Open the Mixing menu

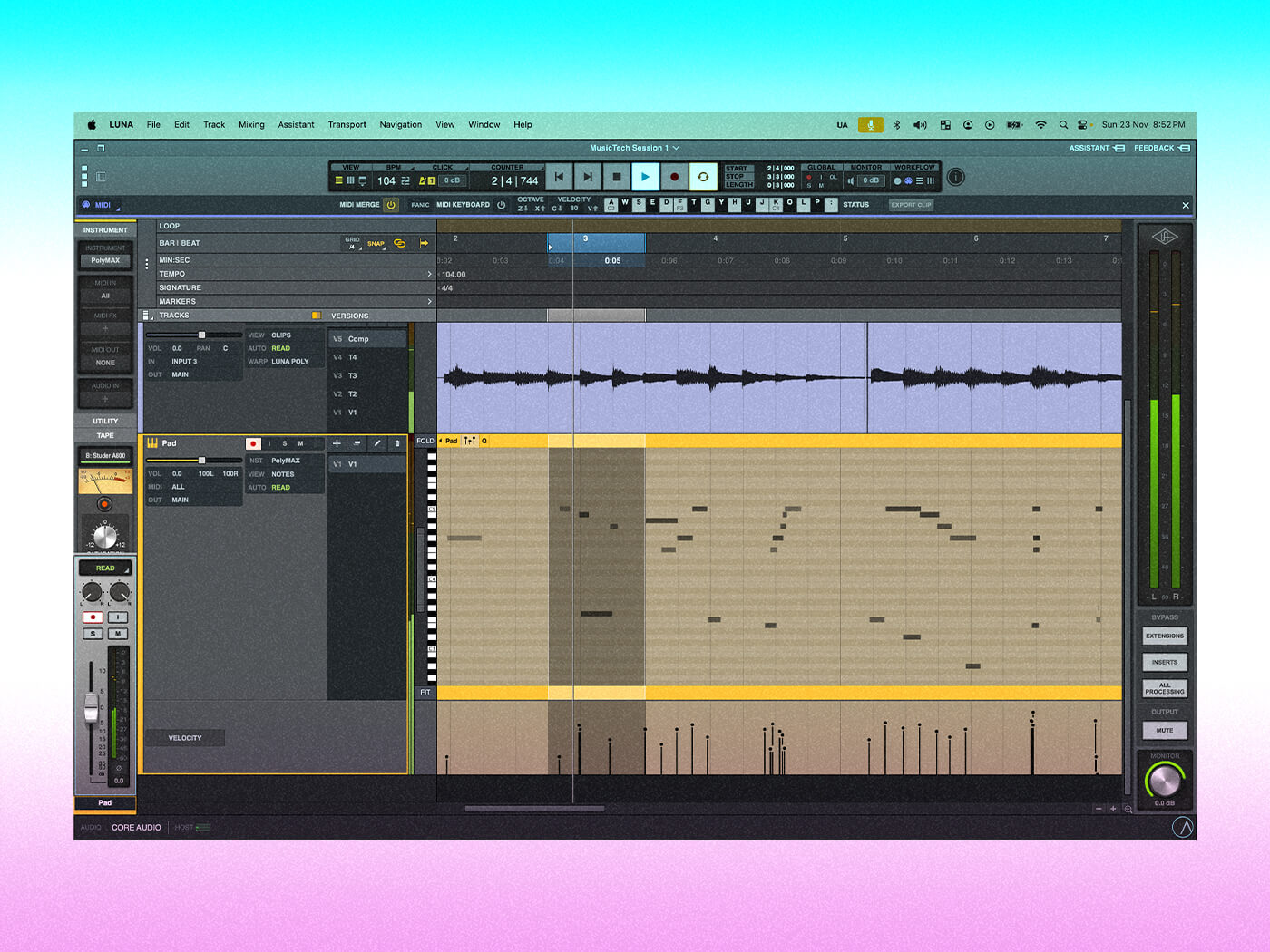click(x=251, y=125)
